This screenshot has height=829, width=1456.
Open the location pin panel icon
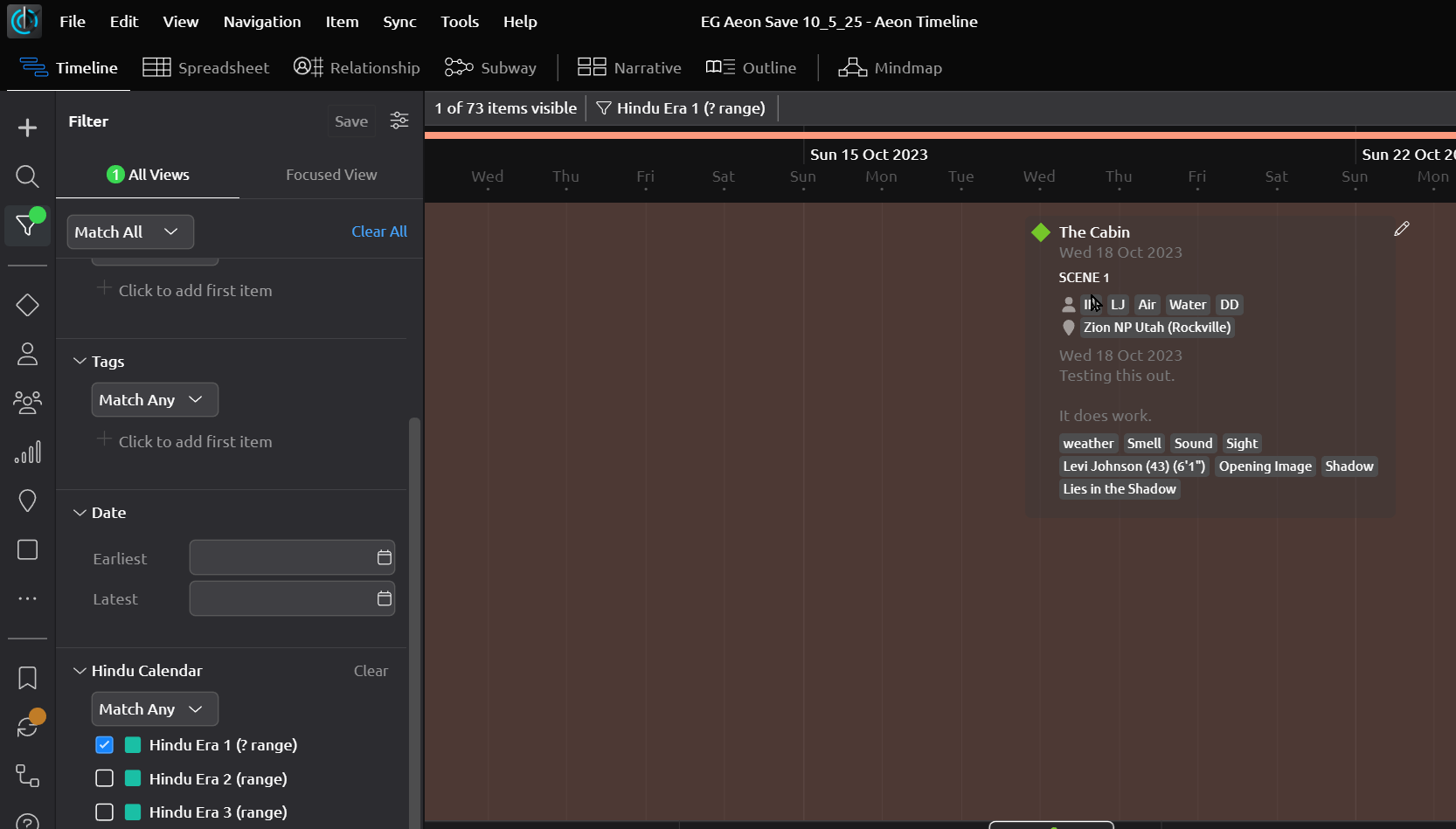(27, 501)
